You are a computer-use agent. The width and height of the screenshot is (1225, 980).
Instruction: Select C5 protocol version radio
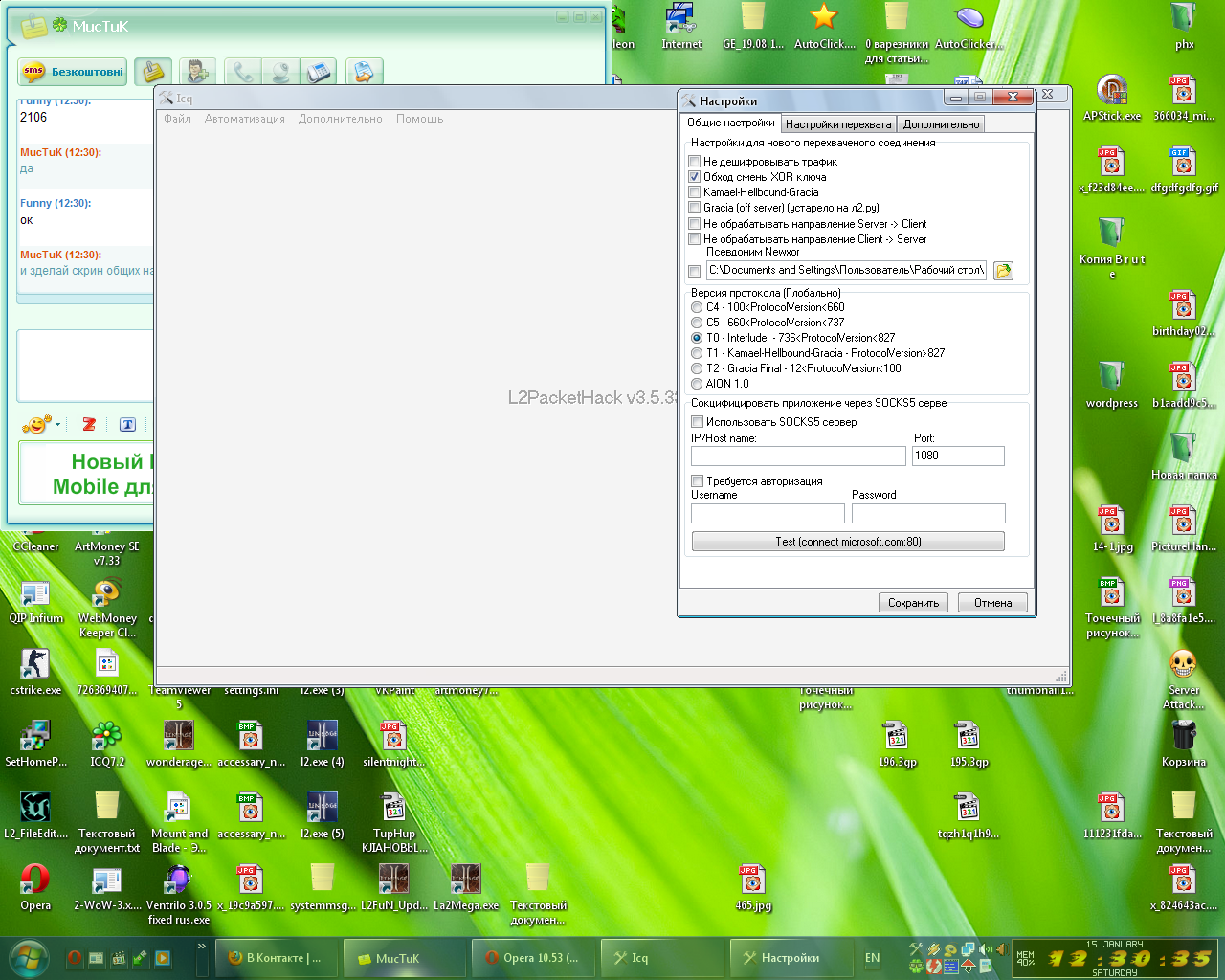coord(697,323)
